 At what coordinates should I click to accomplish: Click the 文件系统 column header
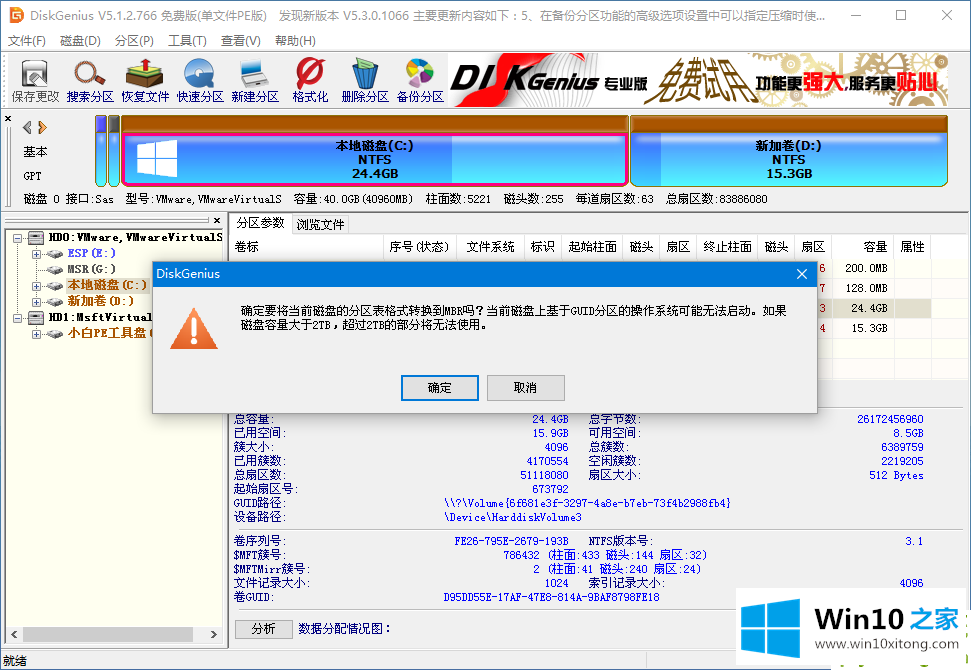[x=490, y=246]
